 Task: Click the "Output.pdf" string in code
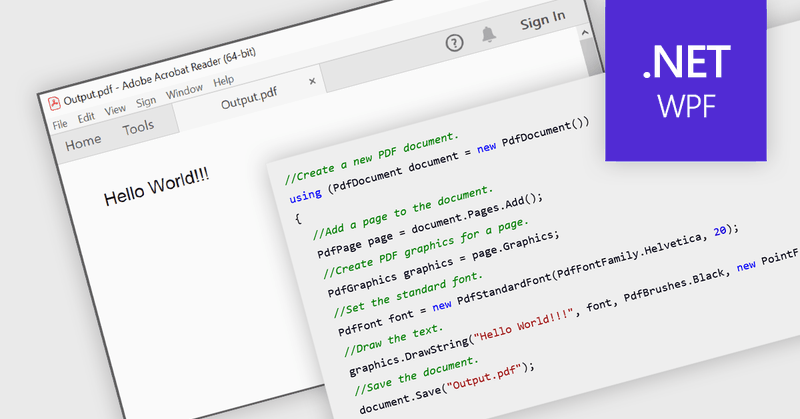[484, 375]
